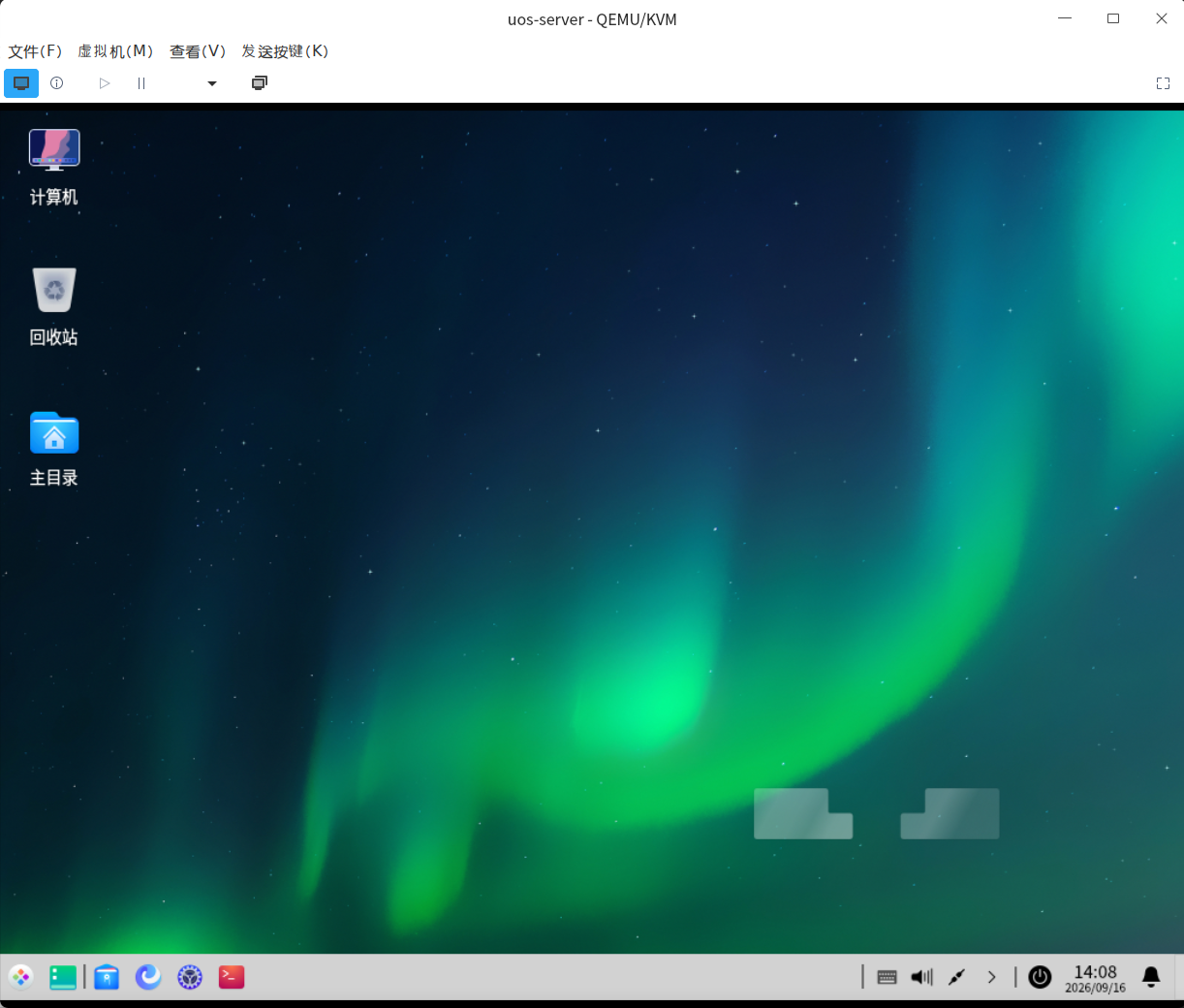Open the 主目录 home folder icon
This screenshot has width=1184, height=1008.
pos(54,448)
